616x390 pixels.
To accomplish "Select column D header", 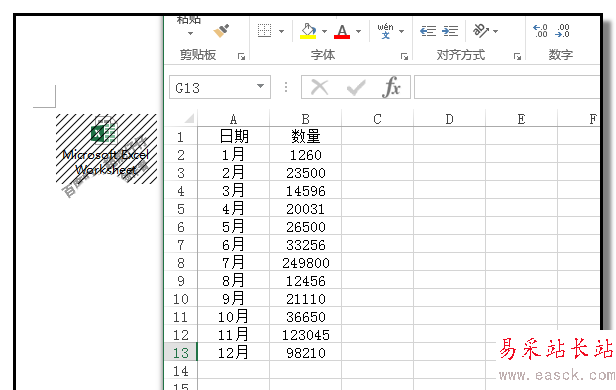I will 449,119.
